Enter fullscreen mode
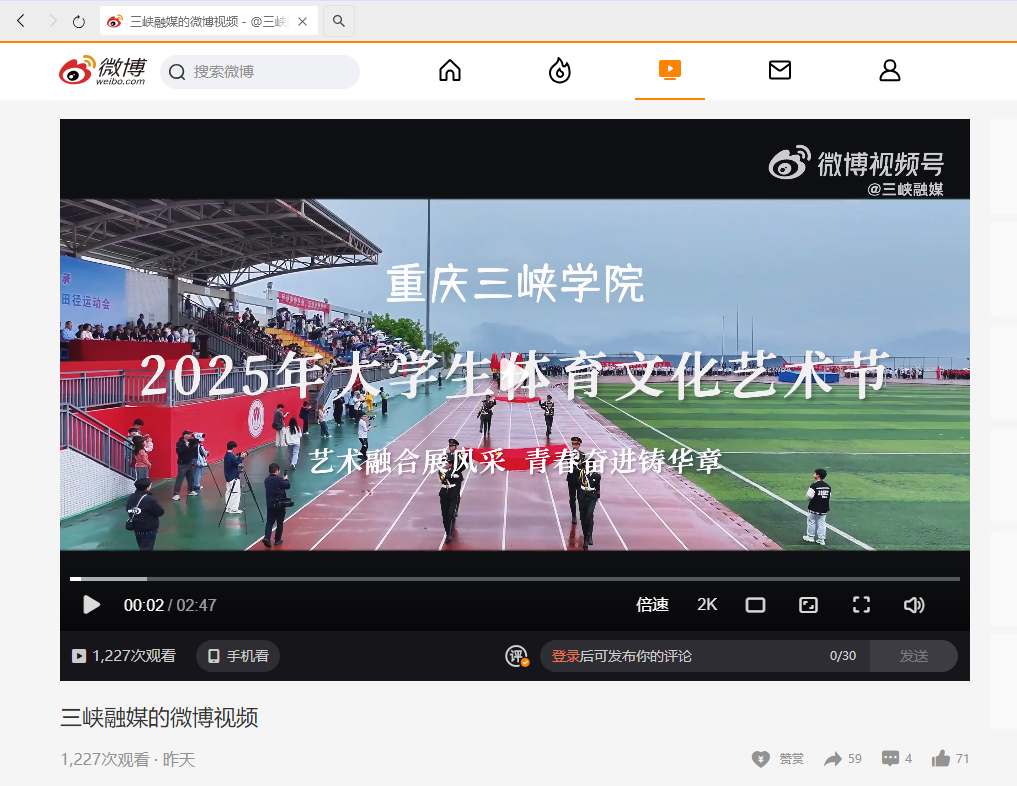The width and height of the screenshot is (1017, 786). (x=861, y=605)
